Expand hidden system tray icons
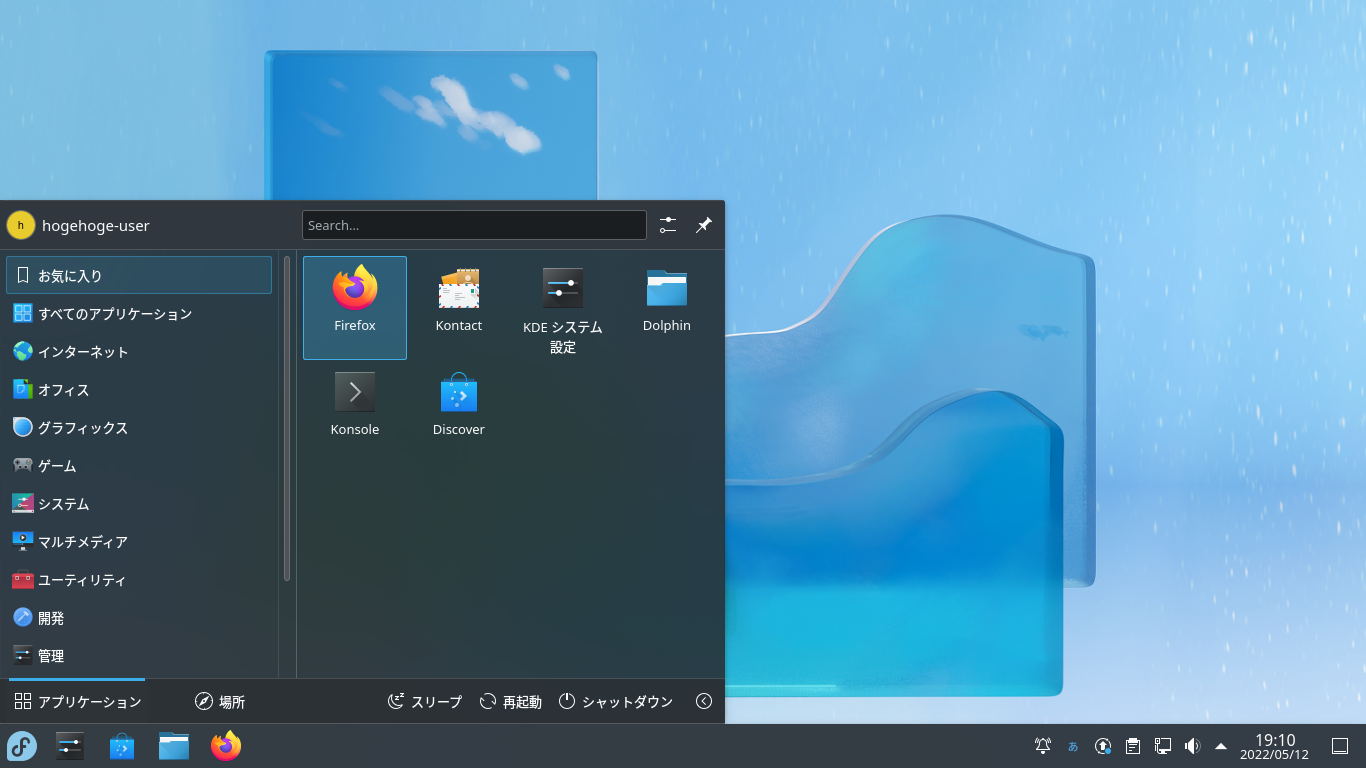The image size is (1366, 768). (x=1221, y=746)
